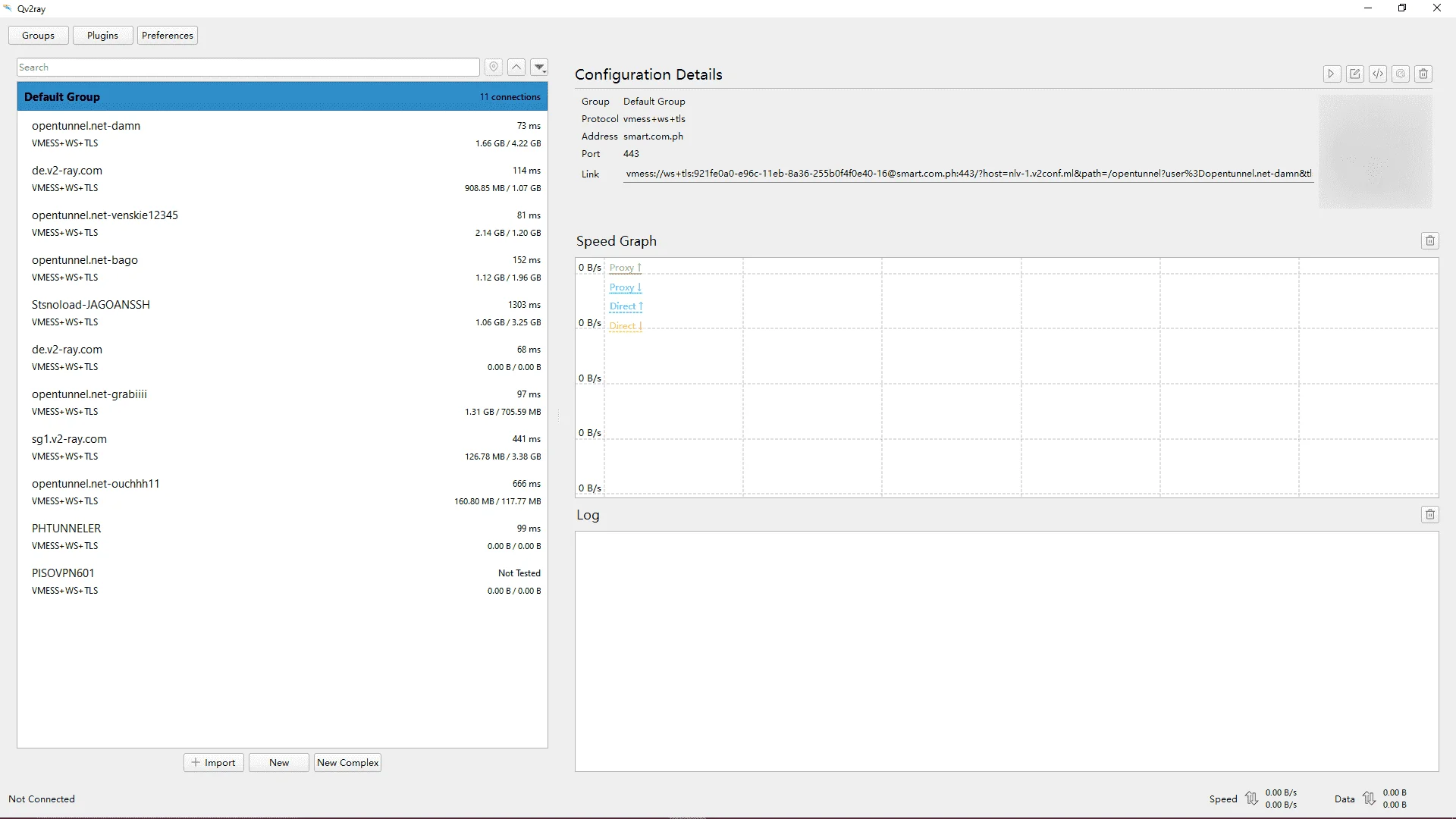Click the collapse-all up arrow icon
This screenshot has width=1456, height=819.
click(x=516, y=67)
